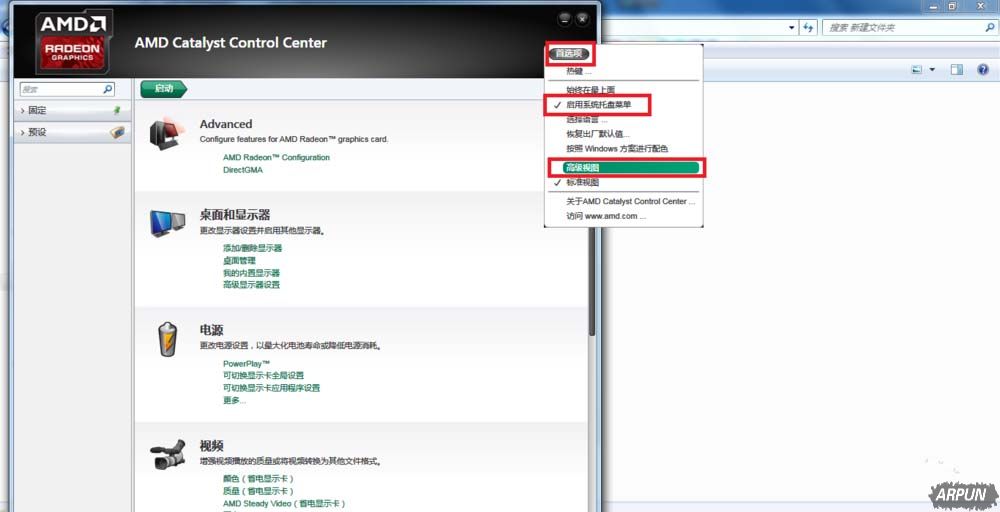Screen dimensions: 1000x512
Task: Select the checked 标准视图 option
Action: [x=582, y=182]
